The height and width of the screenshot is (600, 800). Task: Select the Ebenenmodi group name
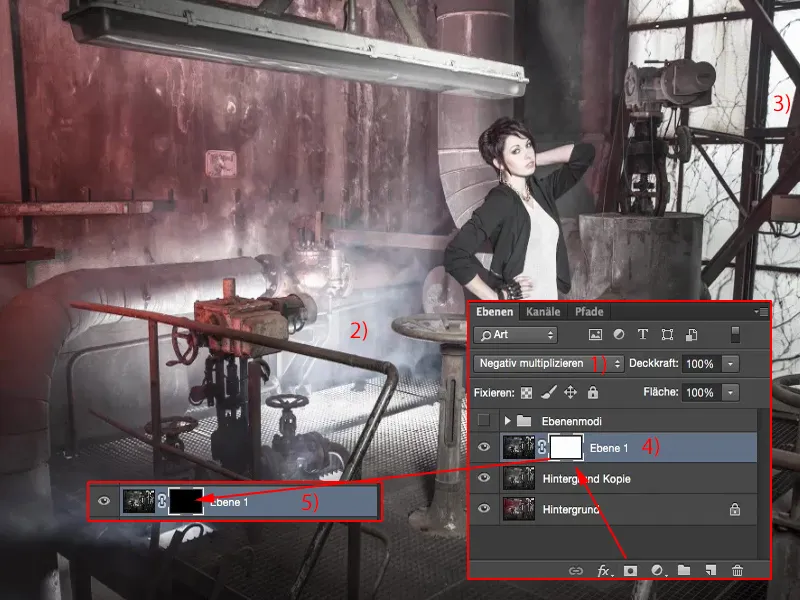(571, 421)
